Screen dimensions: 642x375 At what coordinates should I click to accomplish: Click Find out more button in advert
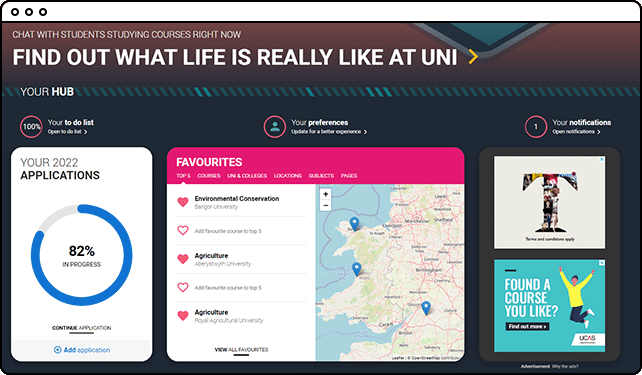click(x=527, y=326)
